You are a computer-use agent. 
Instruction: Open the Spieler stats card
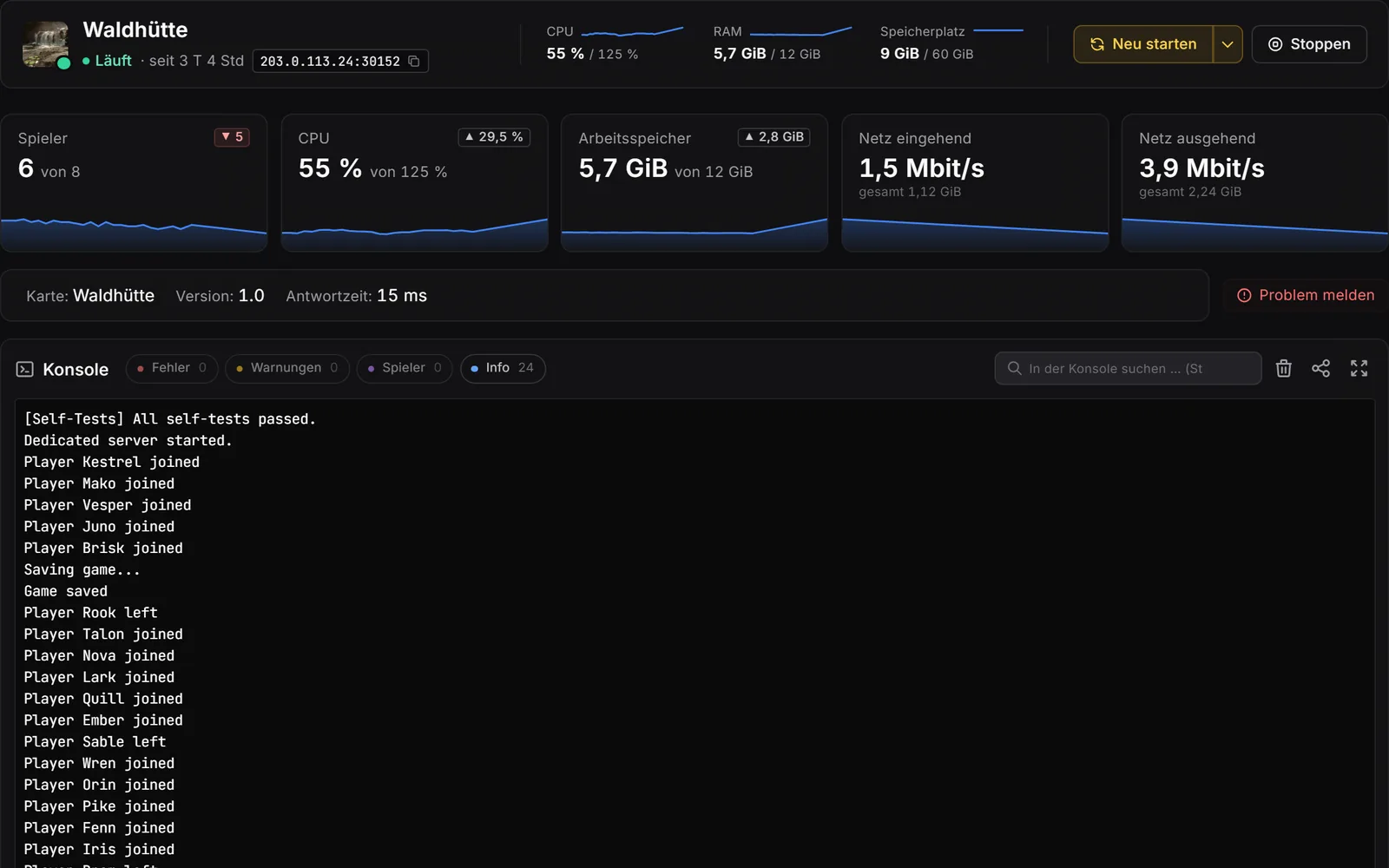[x=134, y=183]
